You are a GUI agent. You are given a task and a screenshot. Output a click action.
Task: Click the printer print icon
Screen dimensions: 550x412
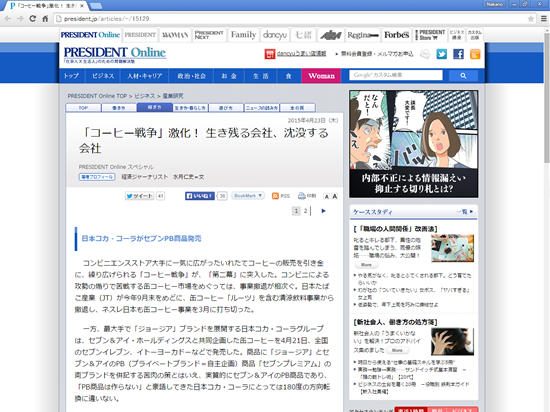point(302,196)
